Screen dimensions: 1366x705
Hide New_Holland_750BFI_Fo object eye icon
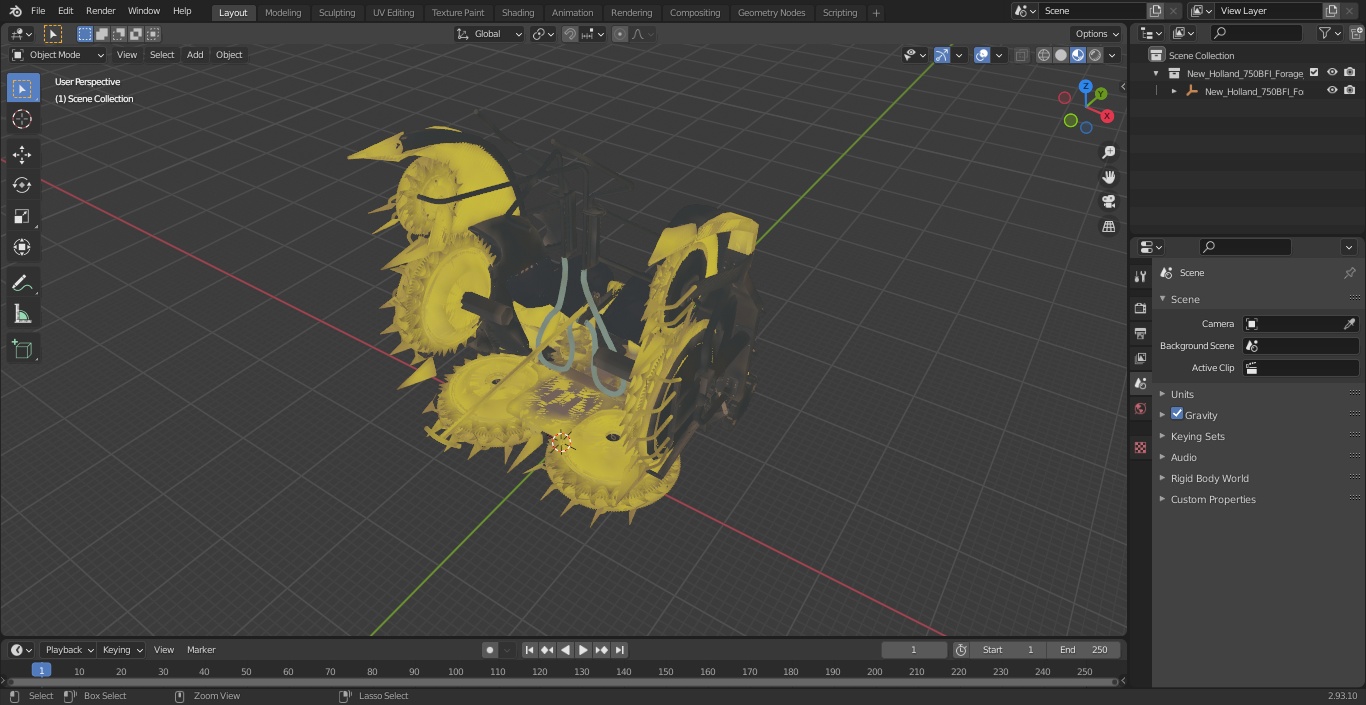pyautogui.click(x=1332, y=91)
